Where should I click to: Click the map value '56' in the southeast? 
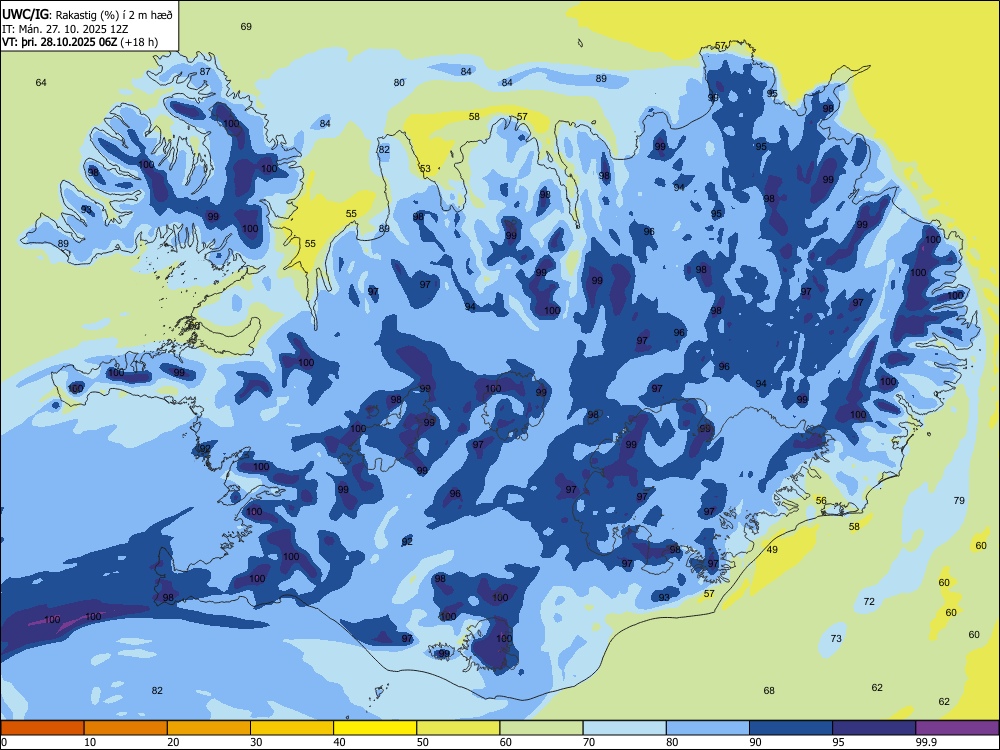(821, 501)
